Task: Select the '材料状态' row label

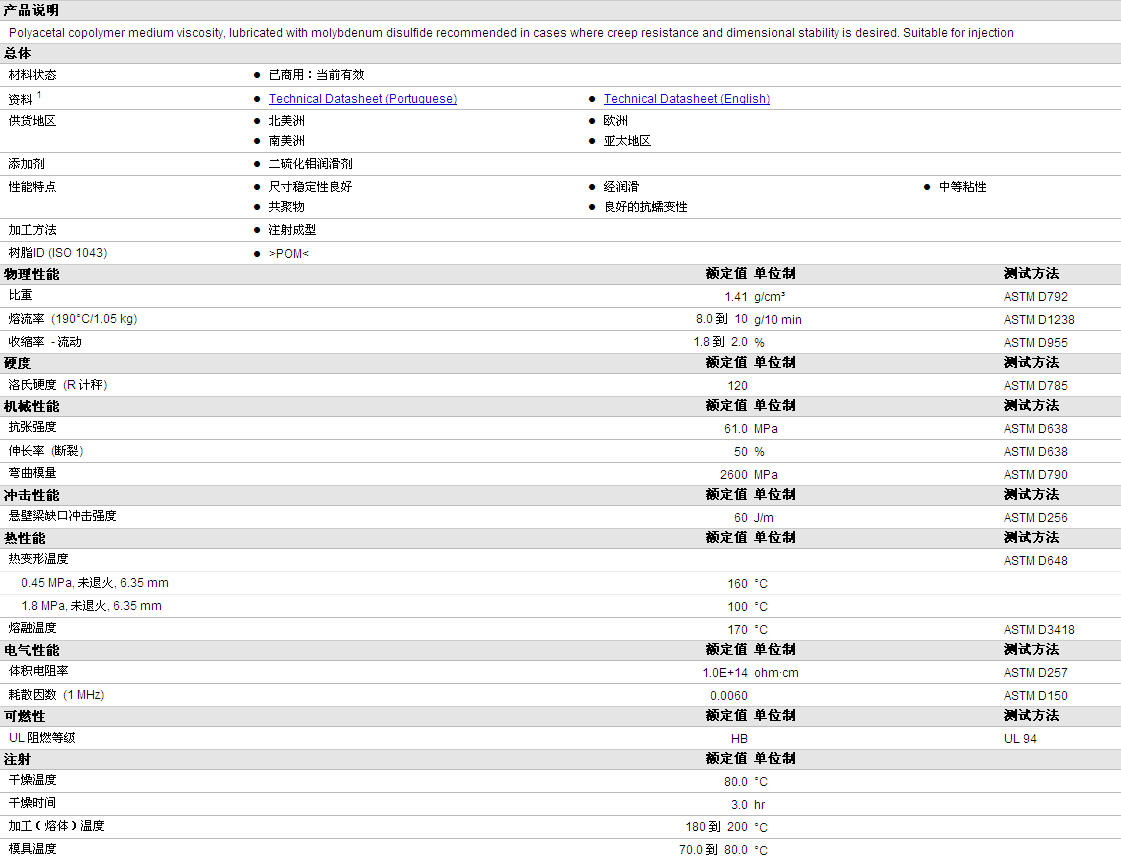Action: pyautogui.click(x=32, y=74)
